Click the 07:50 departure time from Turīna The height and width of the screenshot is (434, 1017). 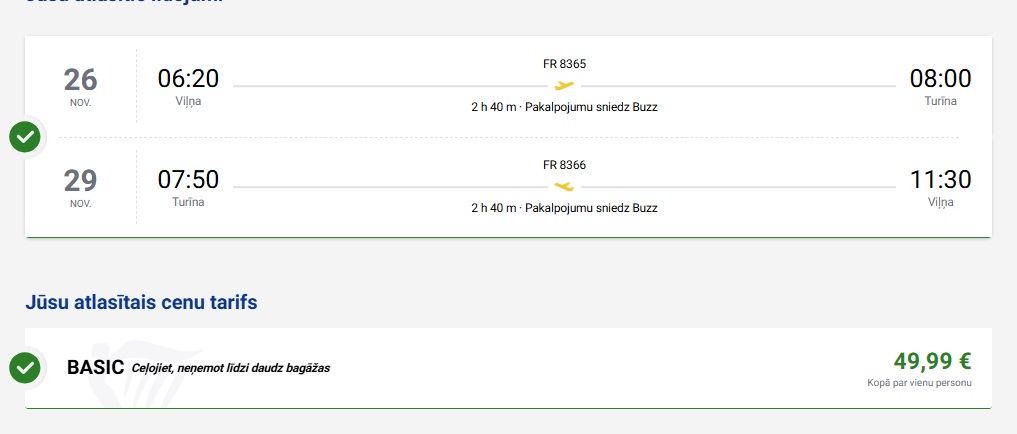click(x=188, y=180)
